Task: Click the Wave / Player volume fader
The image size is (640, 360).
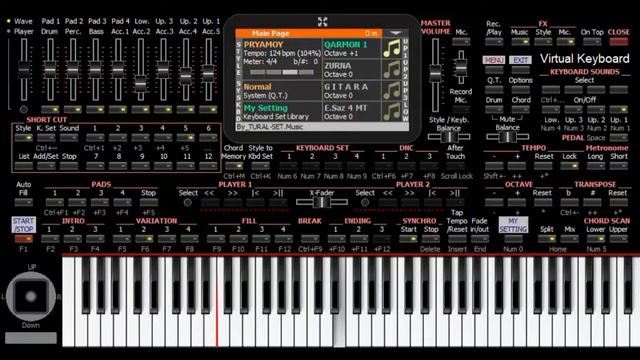Action: 24,69
